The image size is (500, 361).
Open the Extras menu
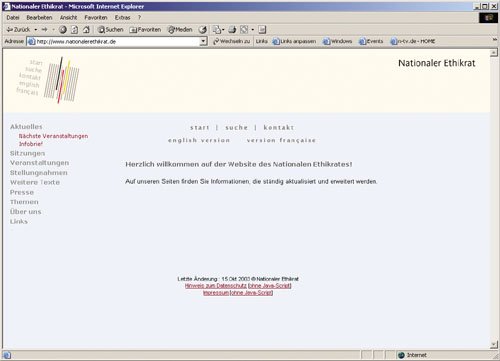(122, 17)
